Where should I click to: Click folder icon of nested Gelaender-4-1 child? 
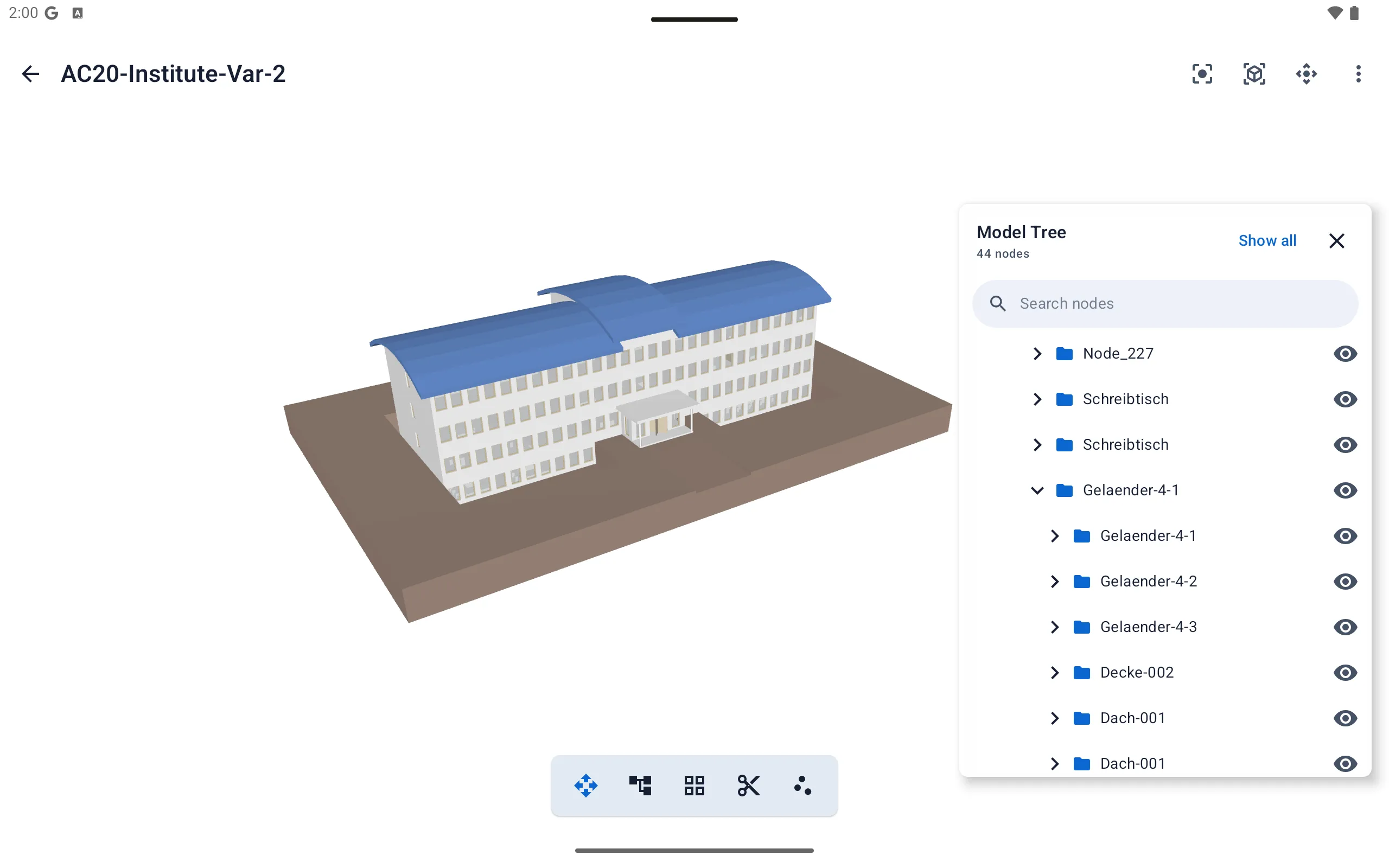pos(1081,536)
